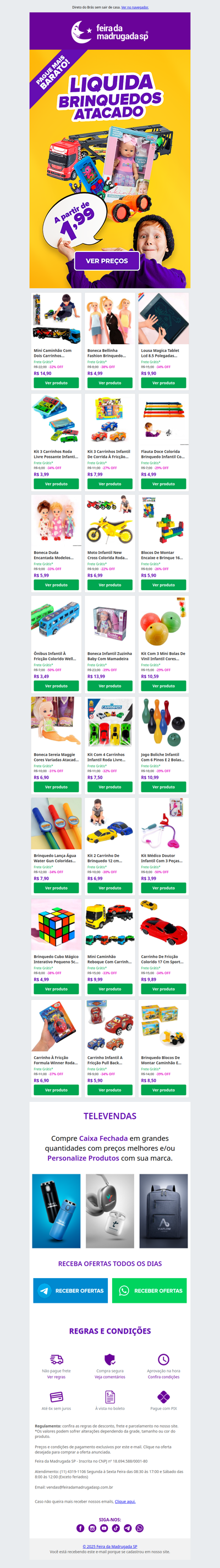
Task: Click the WhatsApp icon under Siga-nos
Action: tap(140, 1528)
